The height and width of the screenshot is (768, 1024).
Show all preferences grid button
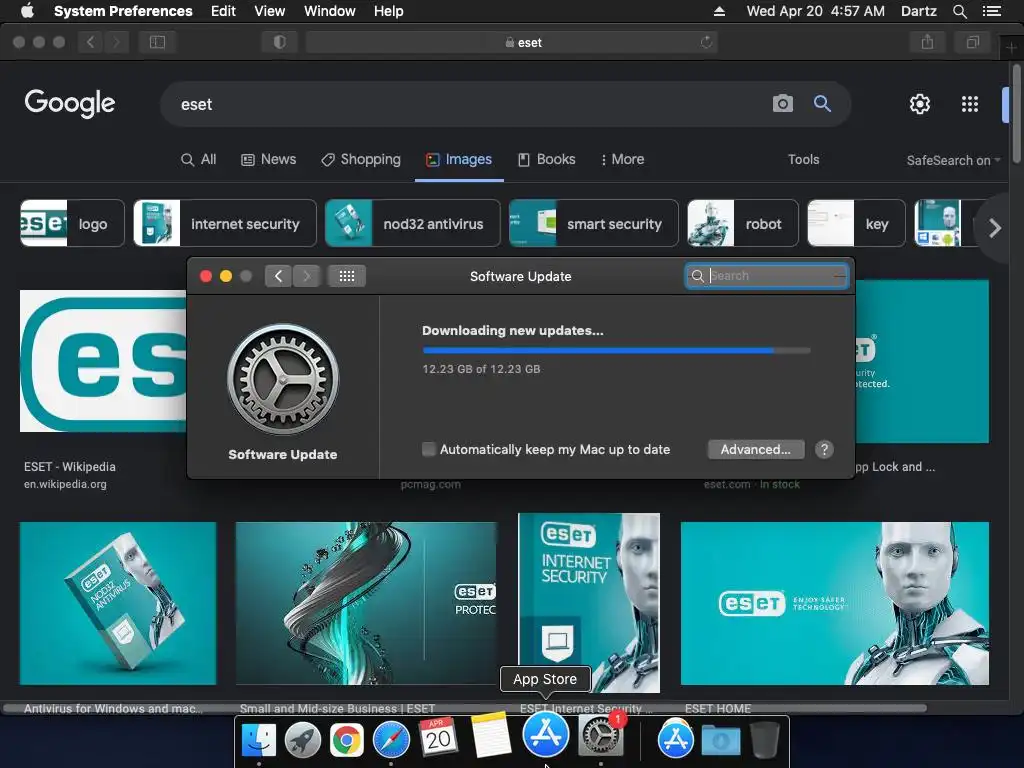pyautogui.click(x=347, y=276)
